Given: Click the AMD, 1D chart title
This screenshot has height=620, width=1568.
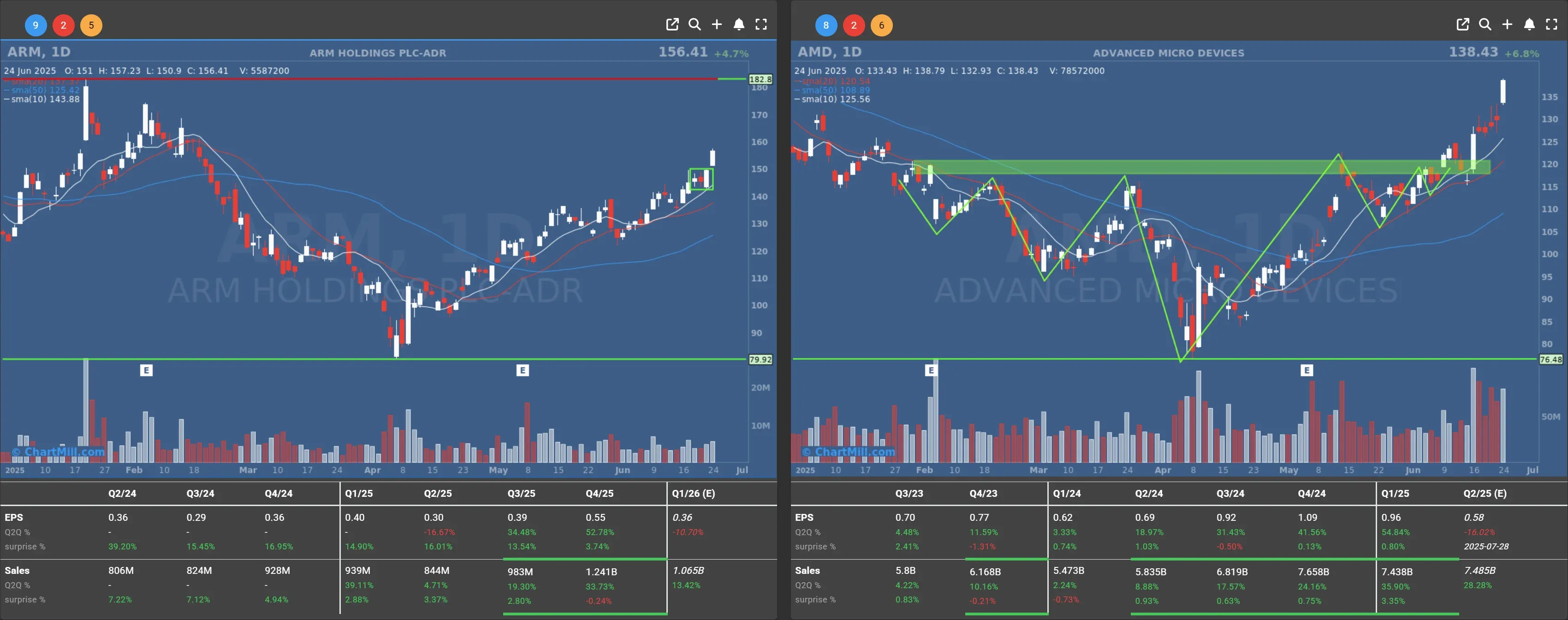Looking at the screenshot, I should (x=830, y=52).
